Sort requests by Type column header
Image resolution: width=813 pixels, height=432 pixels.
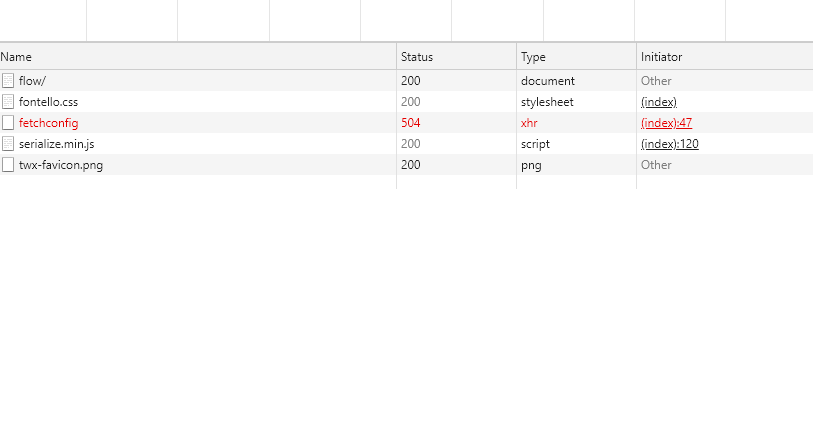coord(533,57)
